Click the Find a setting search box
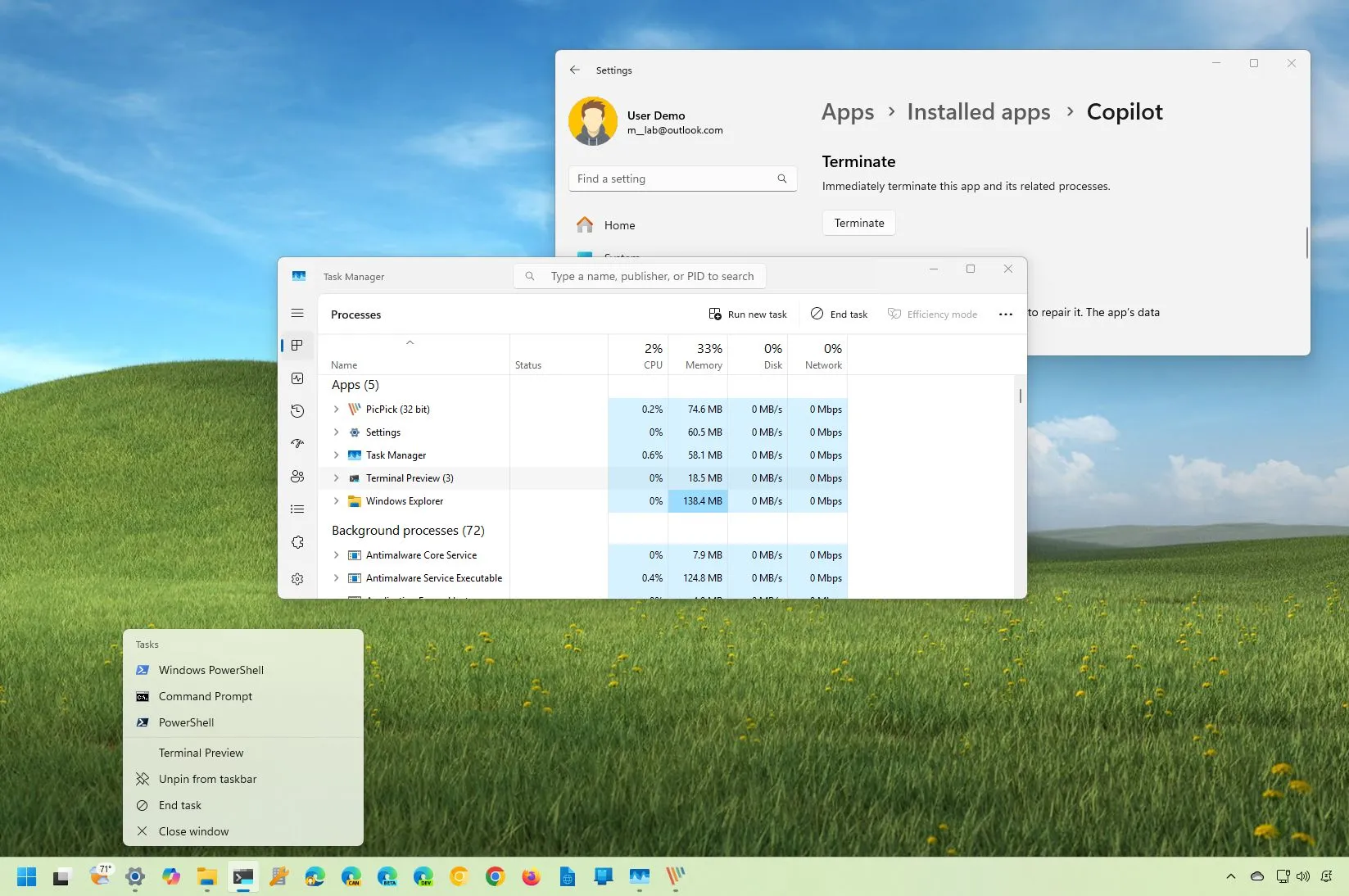 point(682,179)
